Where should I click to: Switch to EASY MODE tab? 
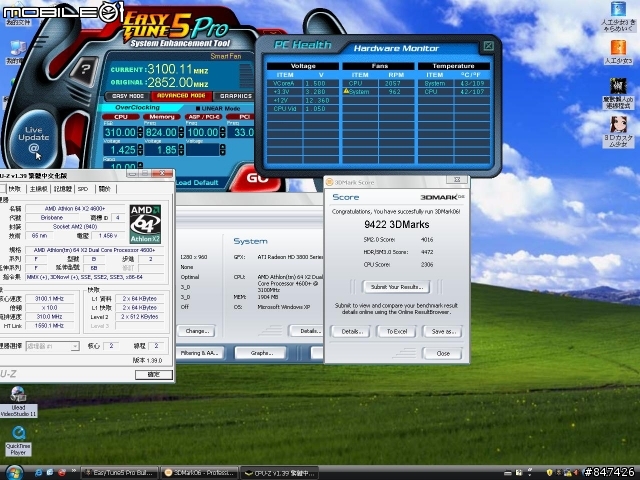[x=128, y=96]
